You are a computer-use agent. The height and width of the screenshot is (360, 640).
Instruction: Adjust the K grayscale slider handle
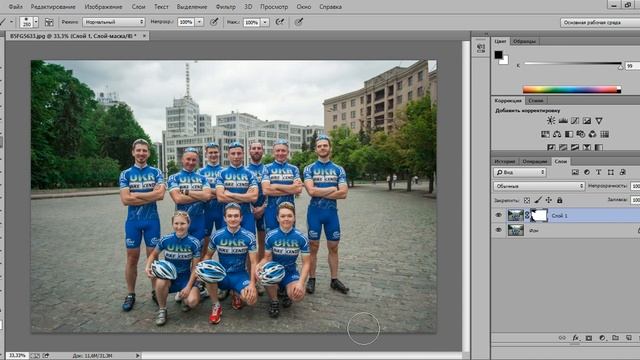click(x=620, y=67)
